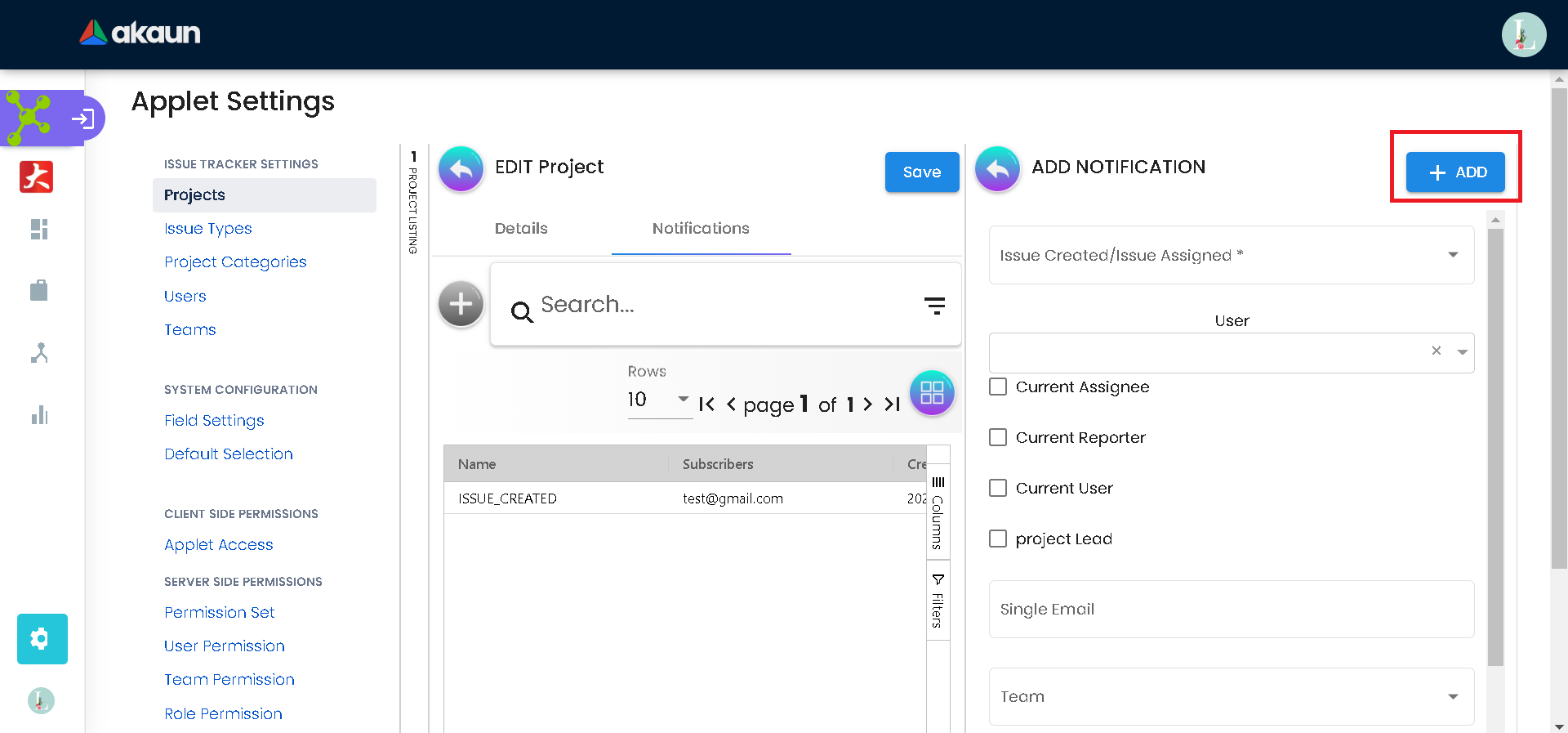
Task: Open the Rows per page dropdown
Action: click(x=660, y=400)
